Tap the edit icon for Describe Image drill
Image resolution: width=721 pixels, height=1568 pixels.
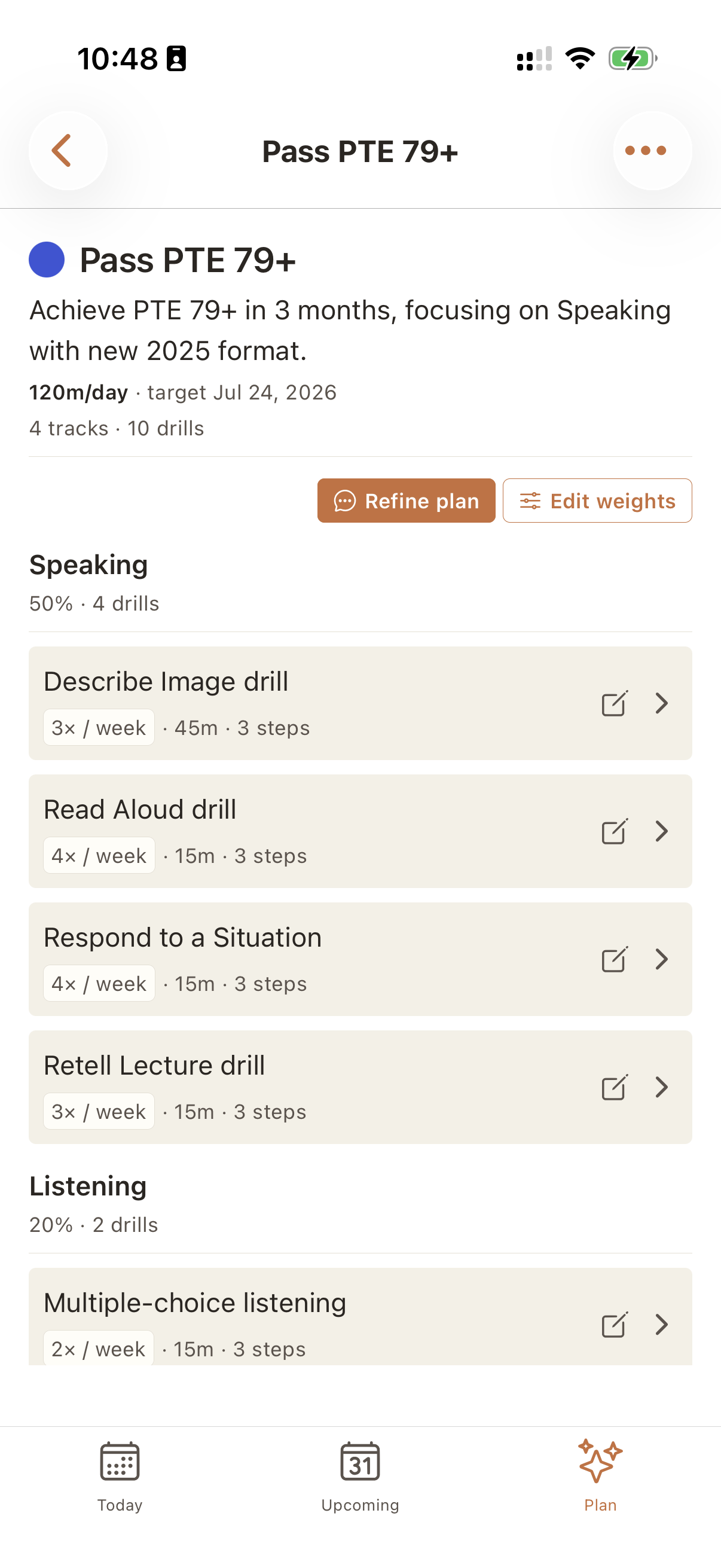[614, 704]
